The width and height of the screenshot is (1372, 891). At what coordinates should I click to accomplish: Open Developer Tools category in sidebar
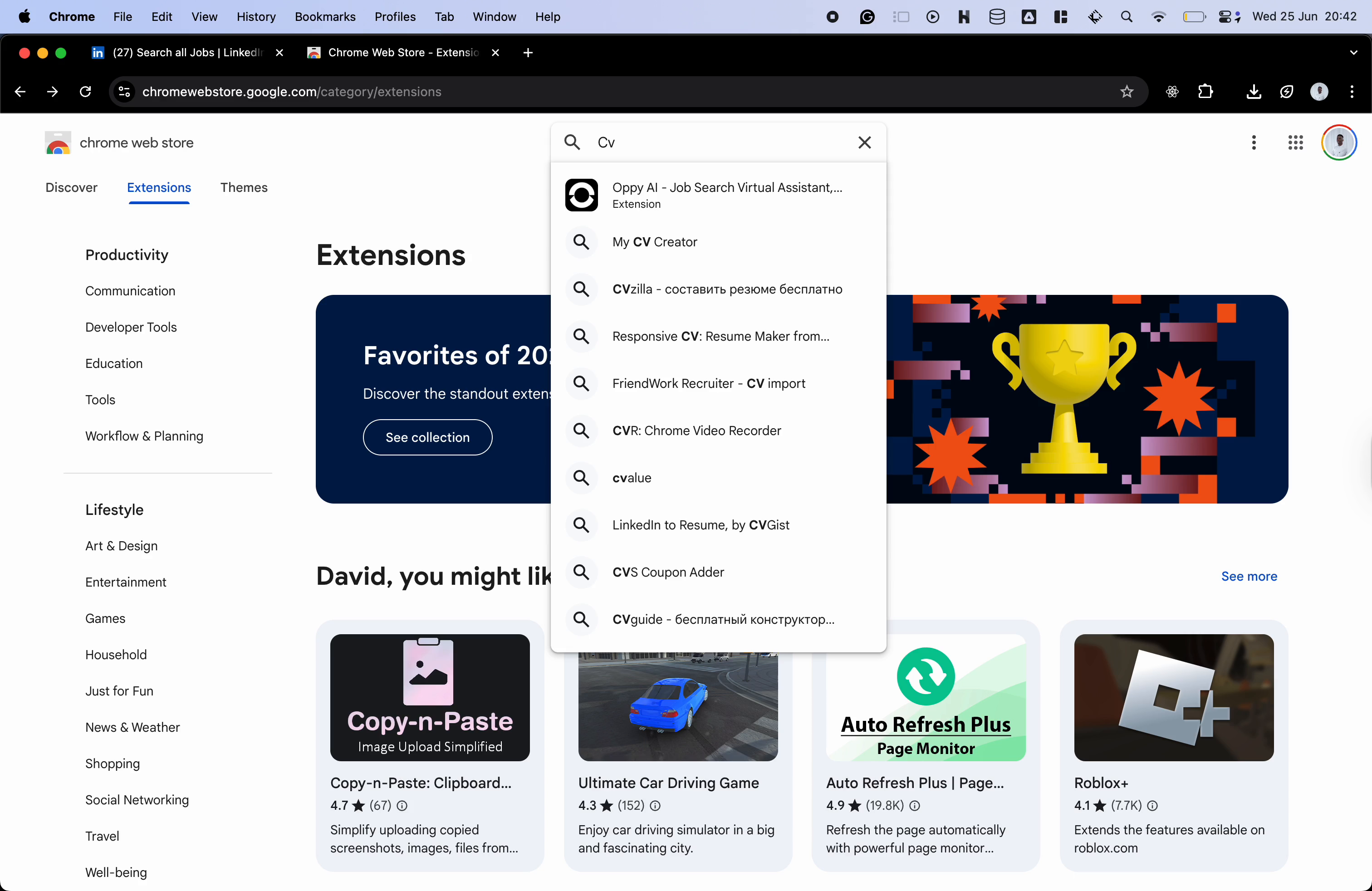pyautogui.click(x=131, y=328)
